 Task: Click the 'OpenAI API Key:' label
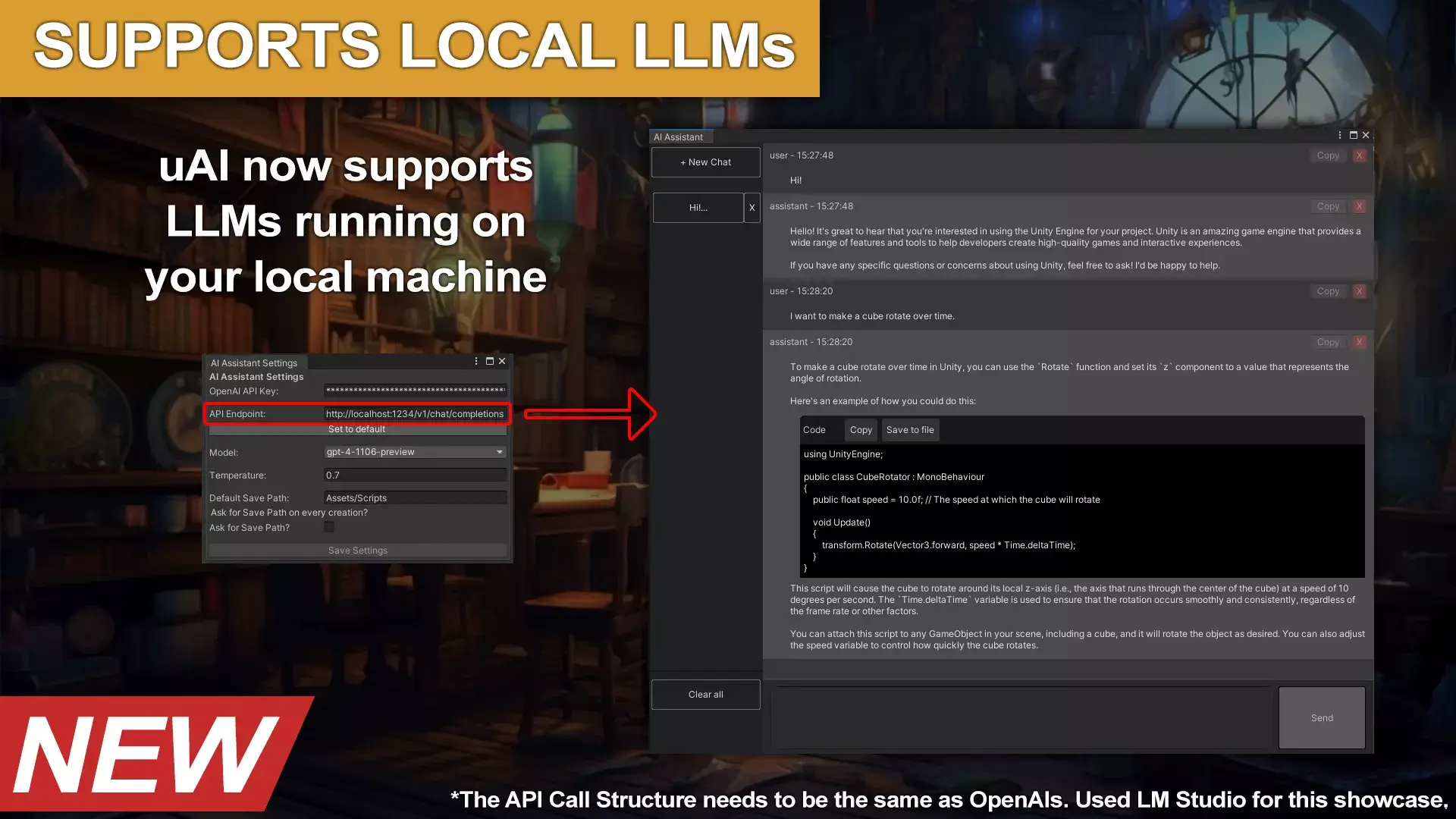(x=244, y=391)
